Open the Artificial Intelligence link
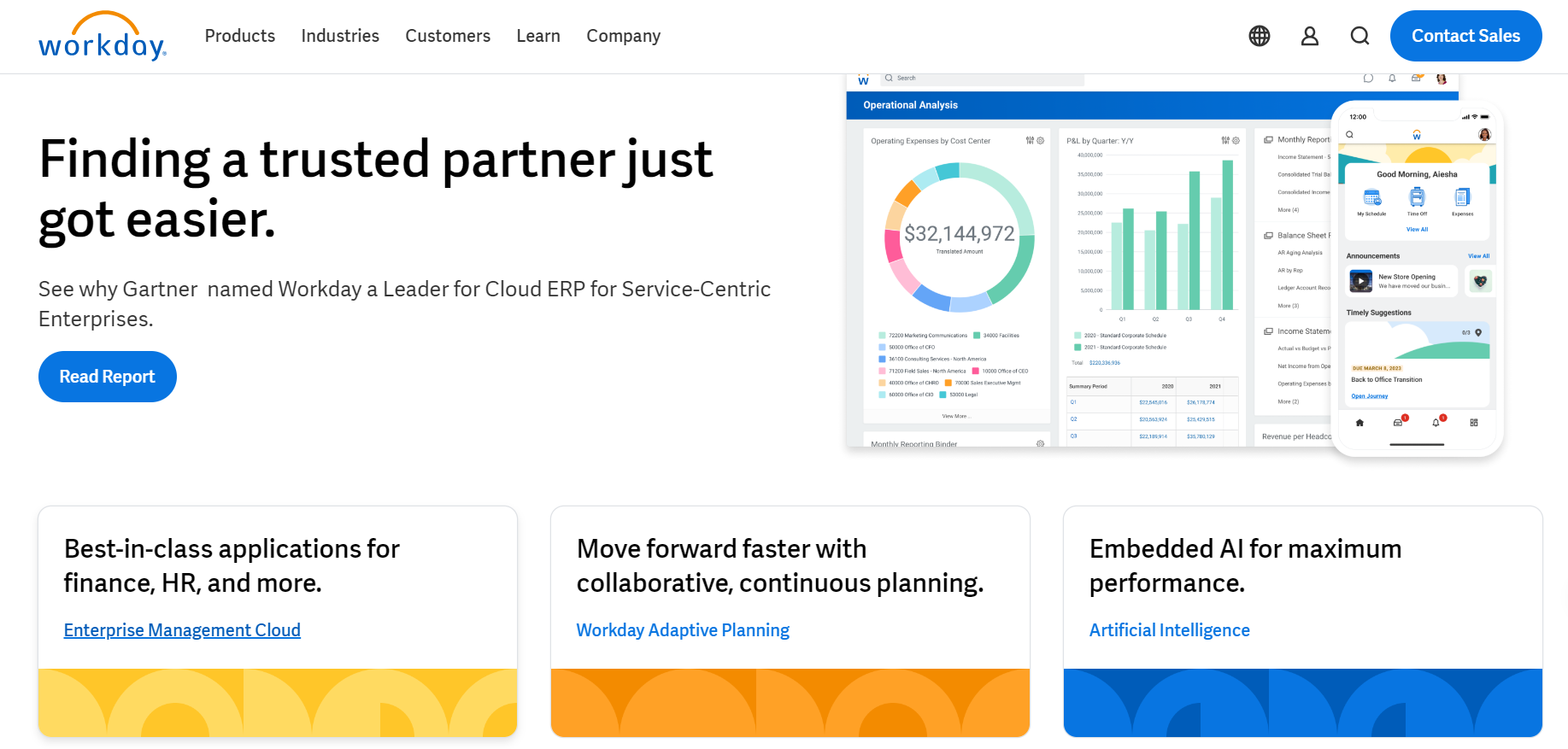 (1170, 630)
